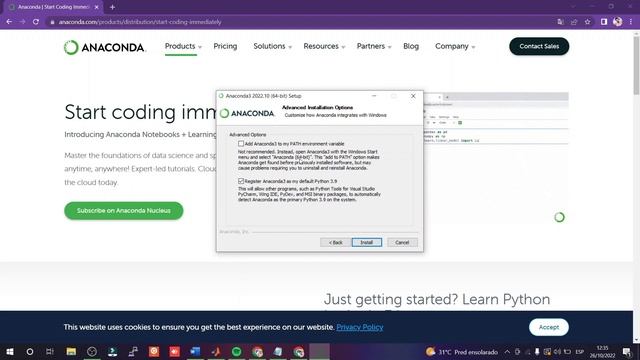Minimize the Anaconda3 Setup window
This screenshot has height=360, width=640.
374,96
